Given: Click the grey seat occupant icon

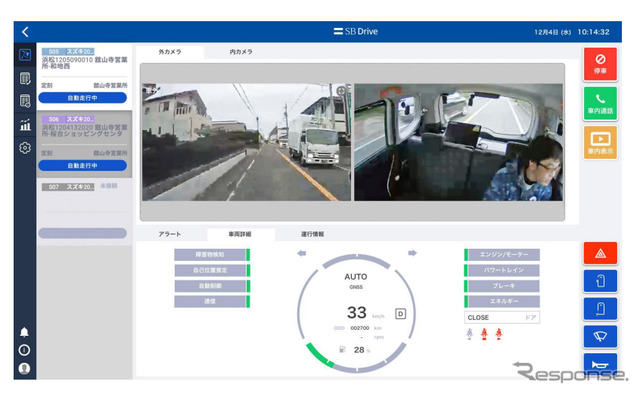Looking at the screenshot, I should (x=469, y=334).
